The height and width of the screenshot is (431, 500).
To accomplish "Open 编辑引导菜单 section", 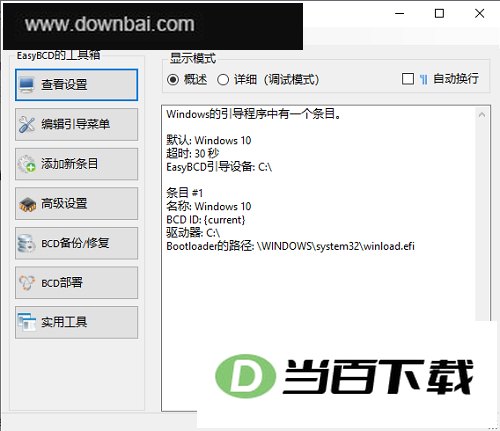I will pos(76,124).
